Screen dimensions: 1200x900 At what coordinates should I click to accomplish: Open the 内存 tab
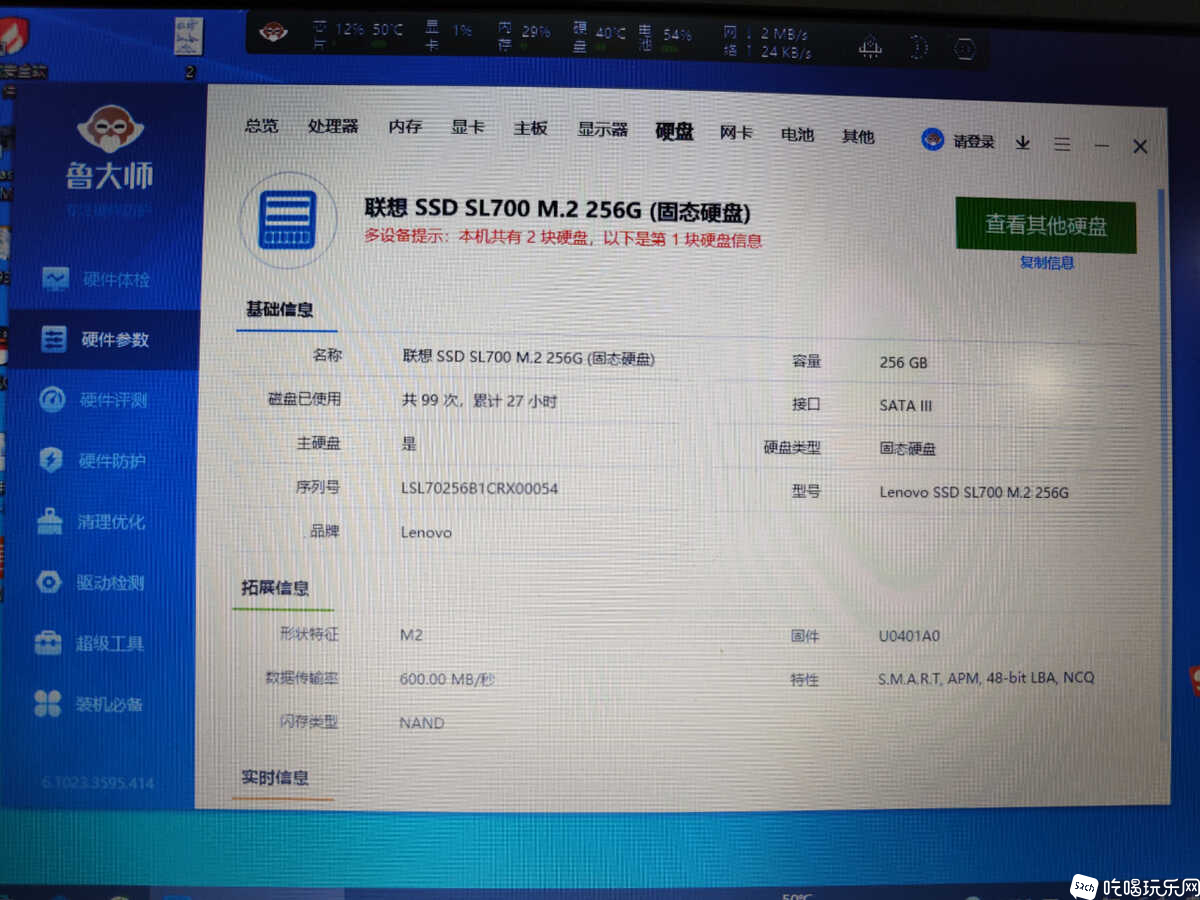(x=405, y=127)
